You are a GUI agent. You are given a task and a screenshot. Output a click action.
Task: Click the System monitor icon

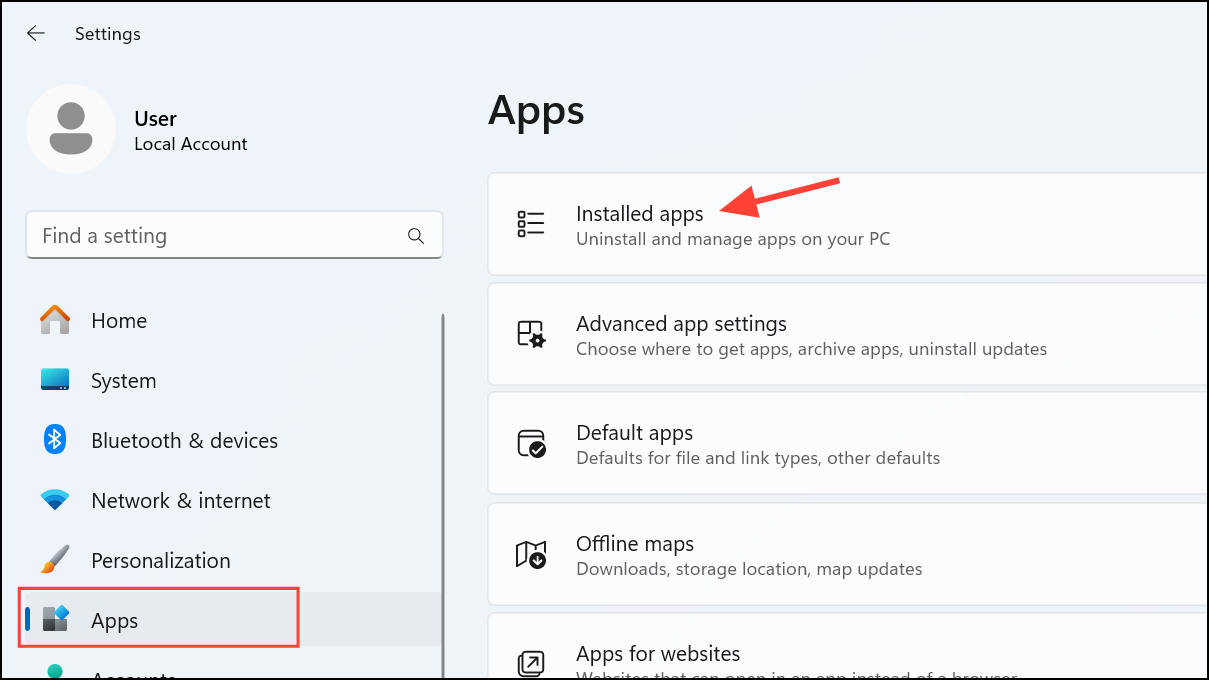[x=55, y=380]
